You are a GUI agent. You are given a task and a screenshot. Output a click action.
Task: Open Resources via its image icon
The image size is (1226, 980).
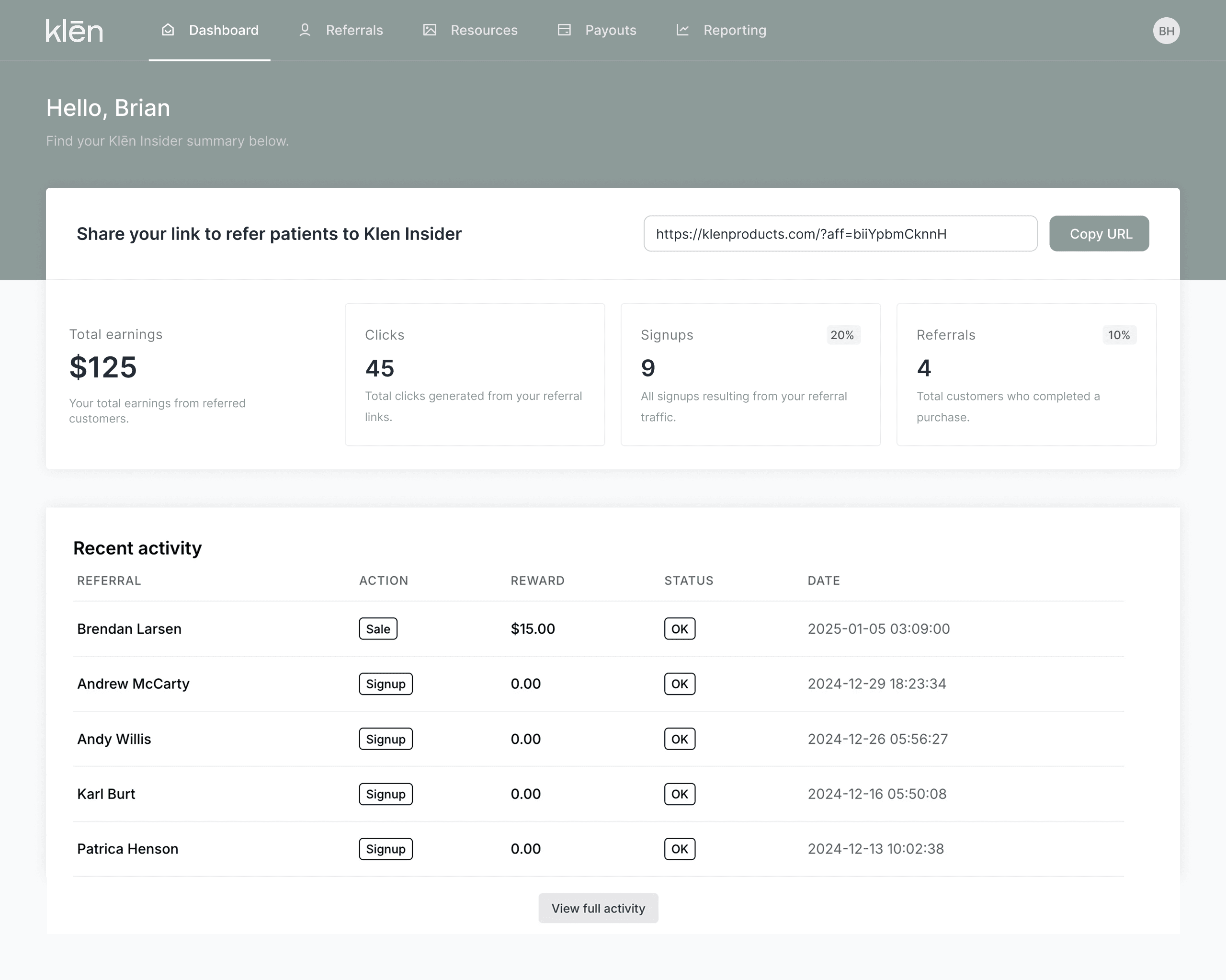click(x=430, y=30)
